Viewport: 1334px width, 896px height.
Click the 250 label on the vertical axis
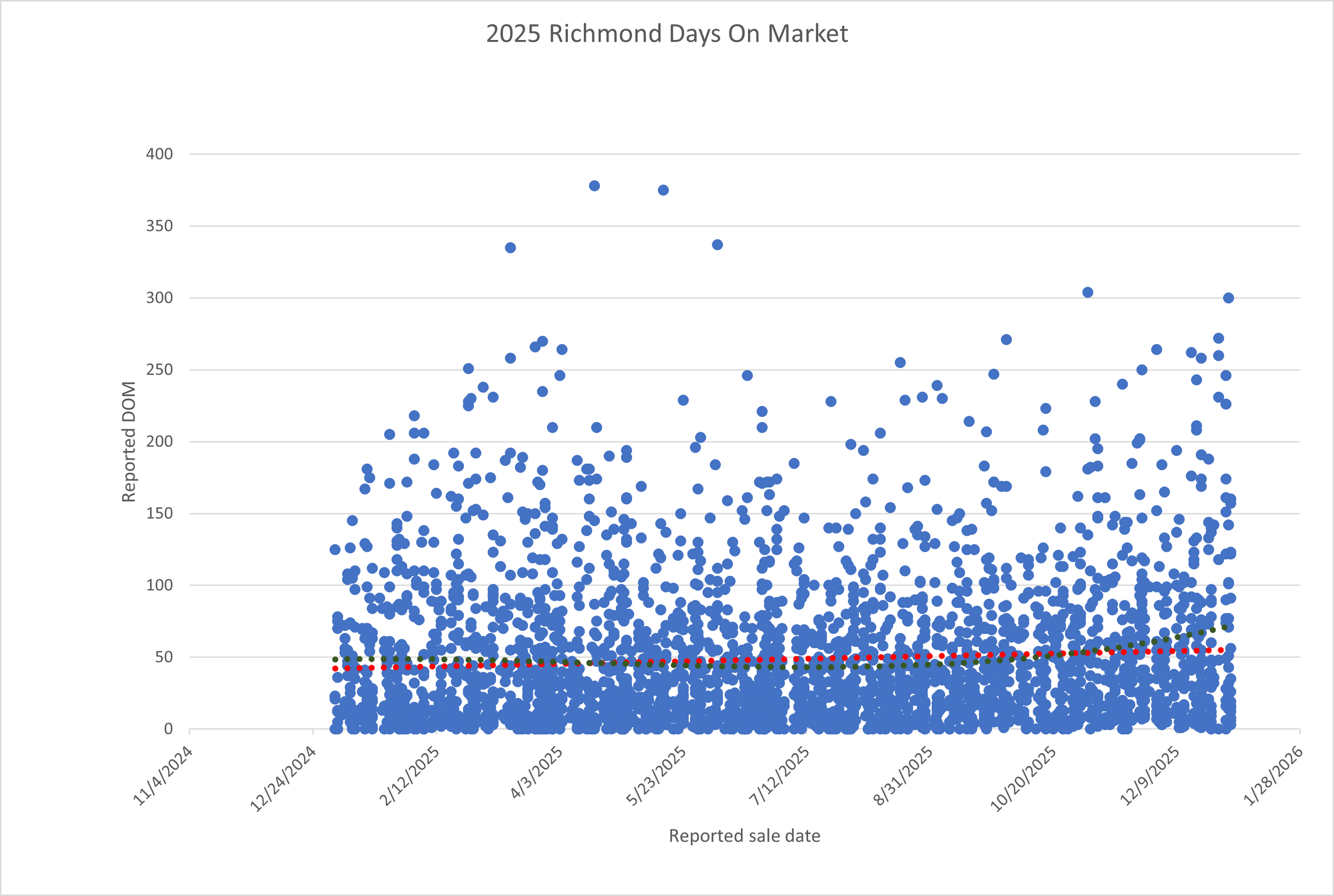click(x=160, y=370)
